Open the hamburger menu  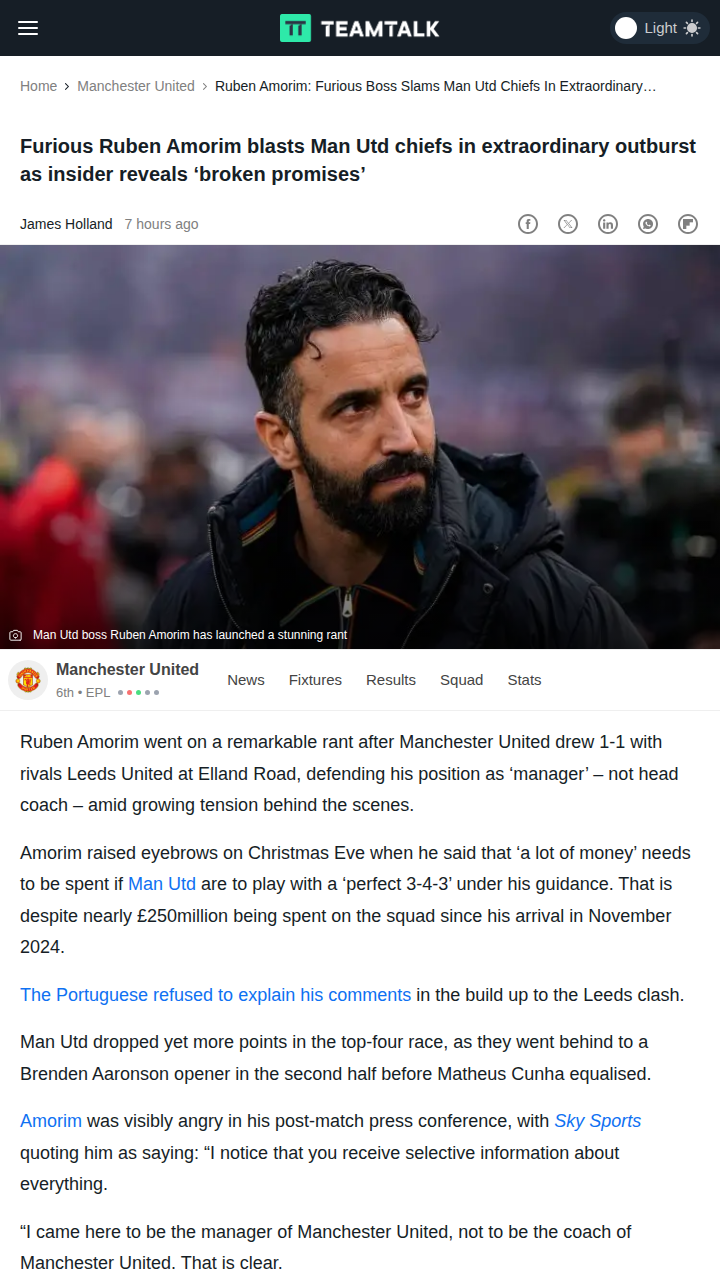28,28
